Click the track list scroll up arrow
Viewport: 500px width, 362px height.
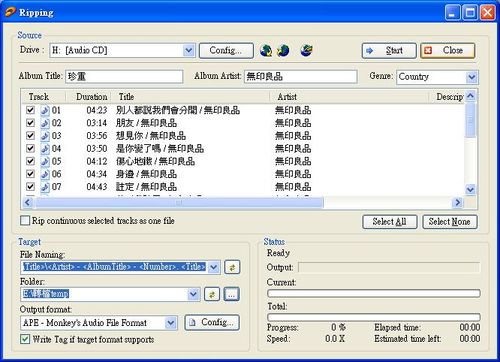click(470, 96)
